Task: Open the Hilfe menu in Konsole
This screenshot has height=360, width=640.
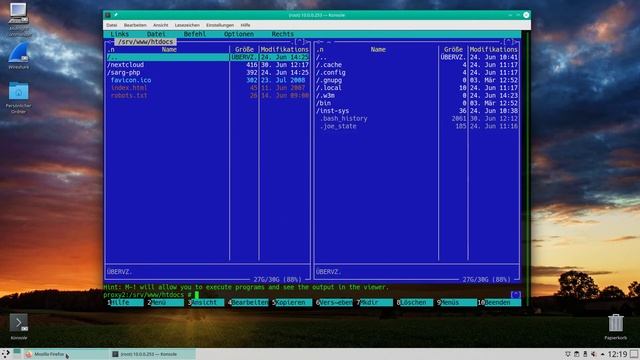Action: coord(245,25)
